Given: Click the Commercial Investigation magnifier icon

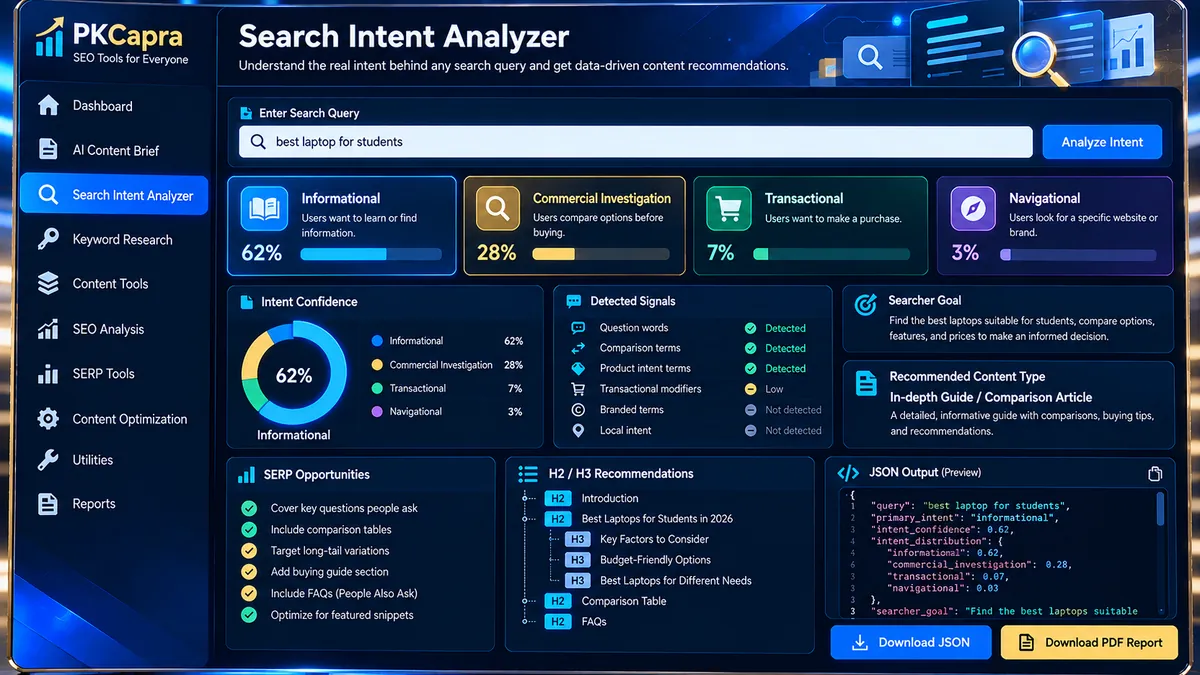Looking at the screenshot, I should 498,209.
